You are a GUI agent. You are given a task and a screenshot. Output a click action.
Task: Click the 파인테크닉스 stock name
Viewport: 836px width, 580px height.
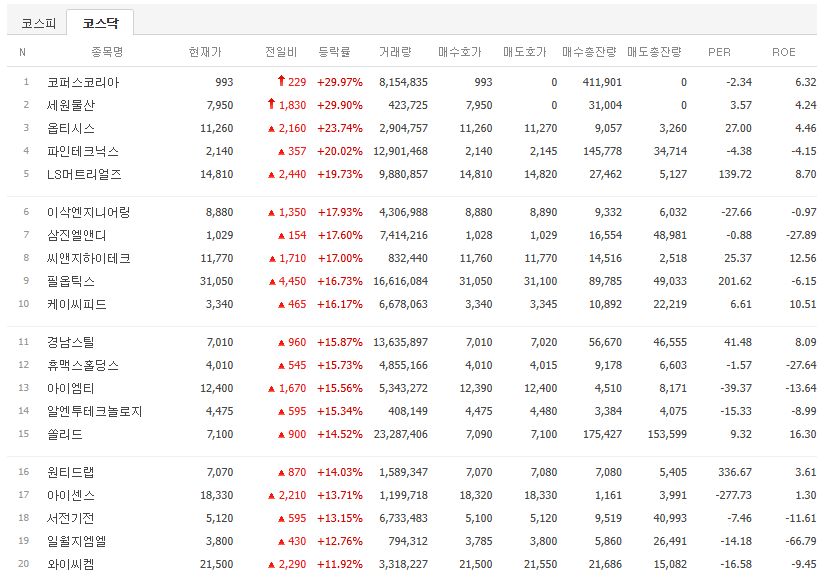click(x=83, y=151)
